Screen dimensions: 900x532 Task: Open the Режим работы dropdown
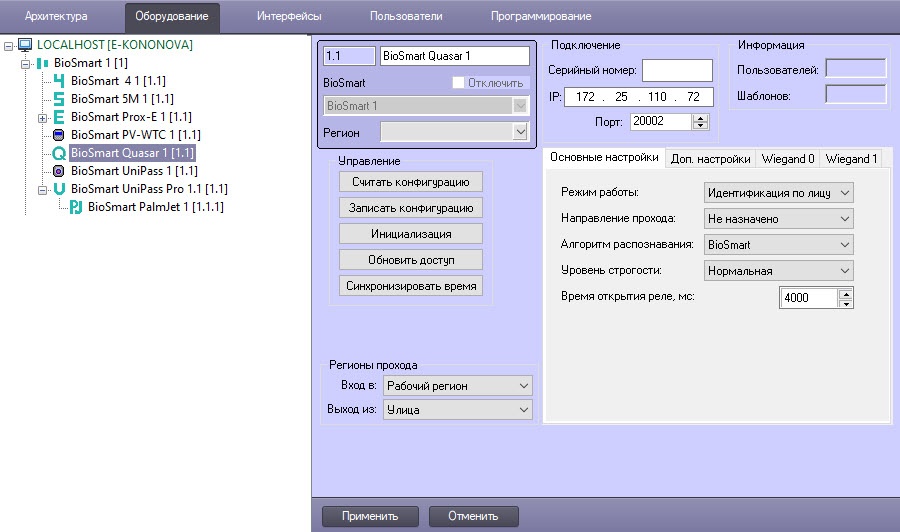778,192
